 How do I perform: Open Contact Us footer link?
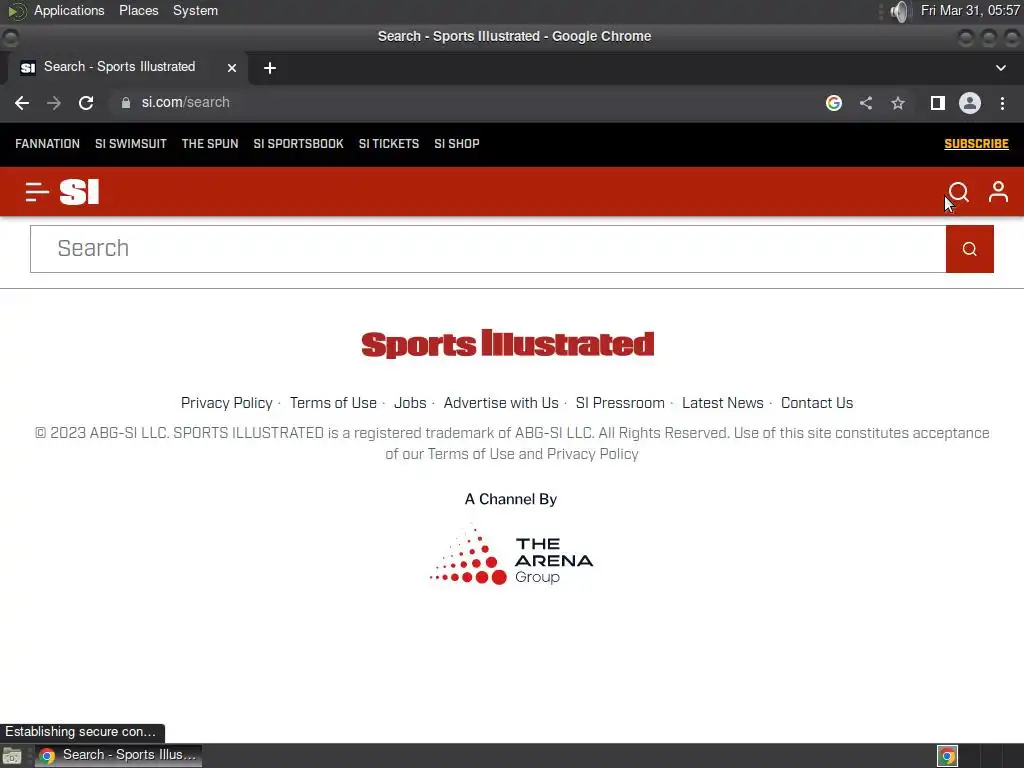pos(817,403)
